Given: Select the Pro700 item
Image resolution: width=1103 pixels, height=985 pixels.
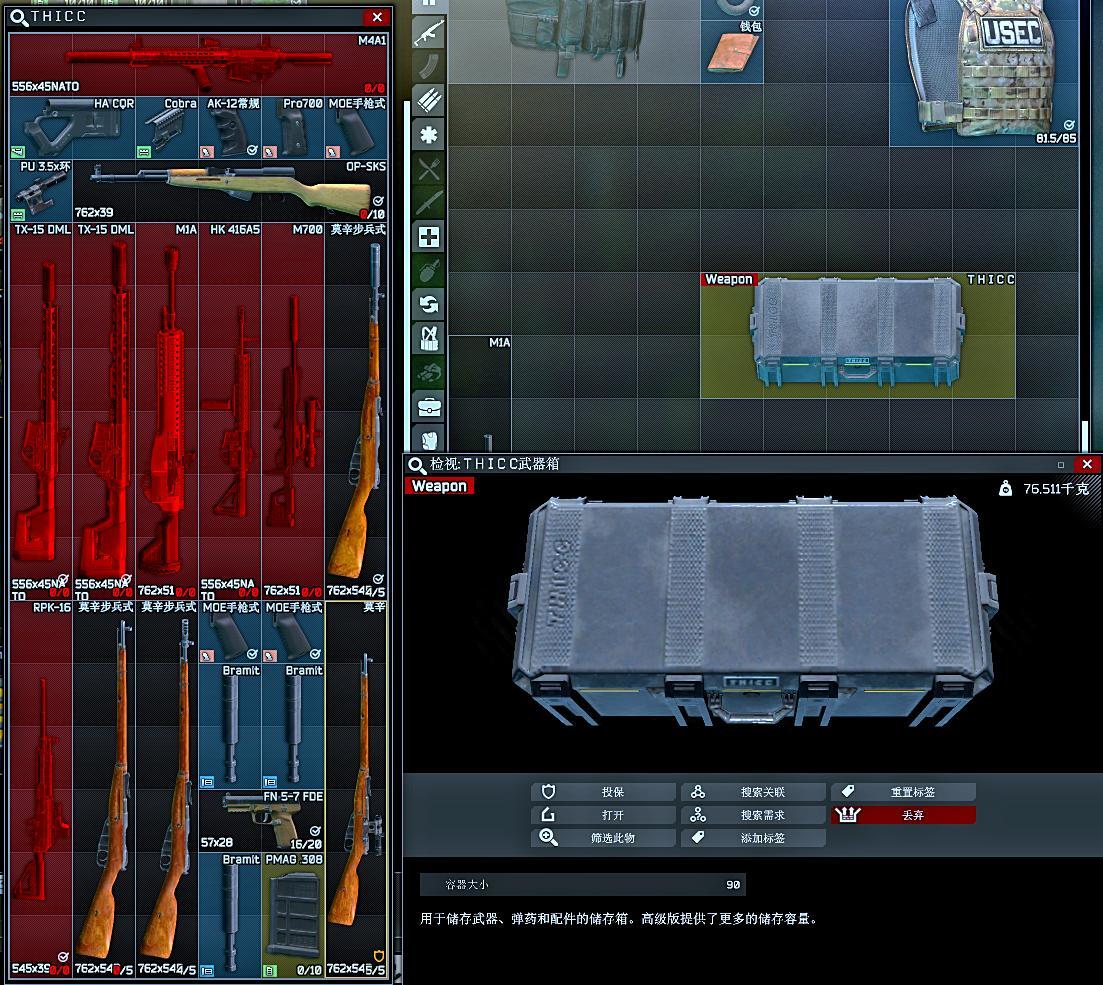Looking at the screenshot, I should (x=293, y=127).
